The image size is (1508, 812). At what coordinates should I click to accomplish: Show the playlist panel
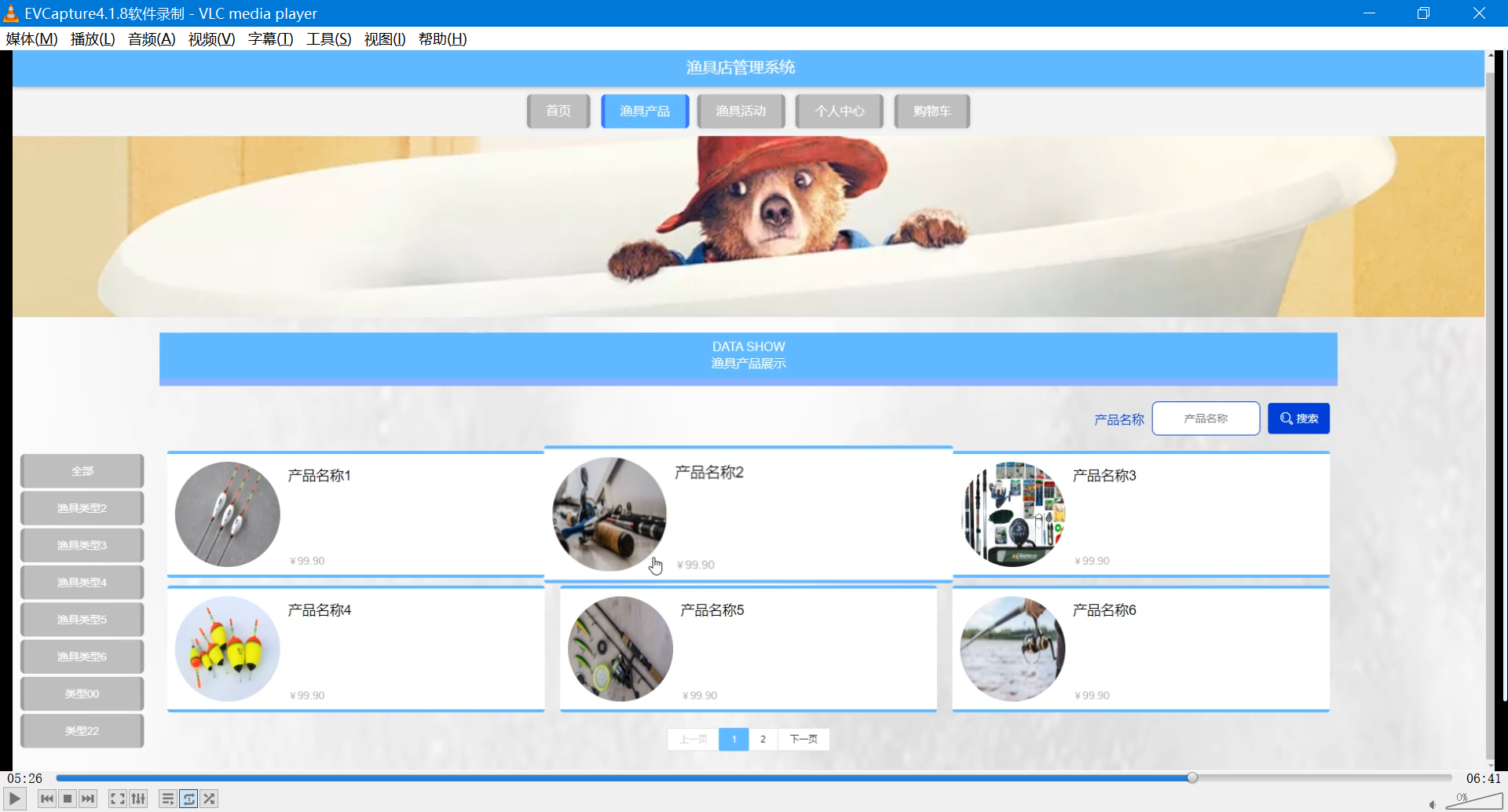tap(168, 799)
